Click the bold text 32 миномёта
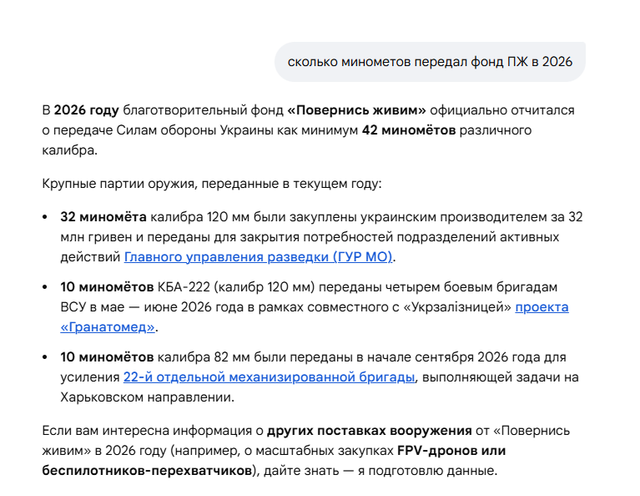 [x=103, y=217]
